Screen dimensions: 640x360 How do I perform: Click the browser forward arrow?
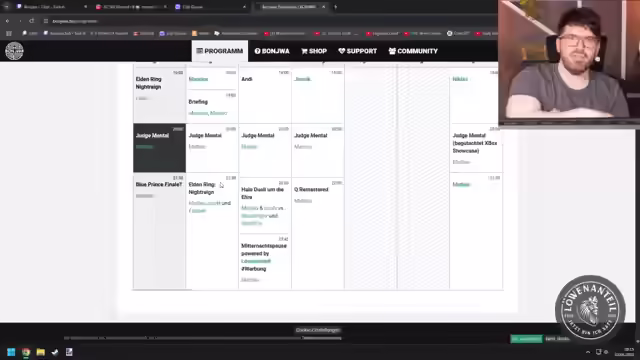(20, 21)
